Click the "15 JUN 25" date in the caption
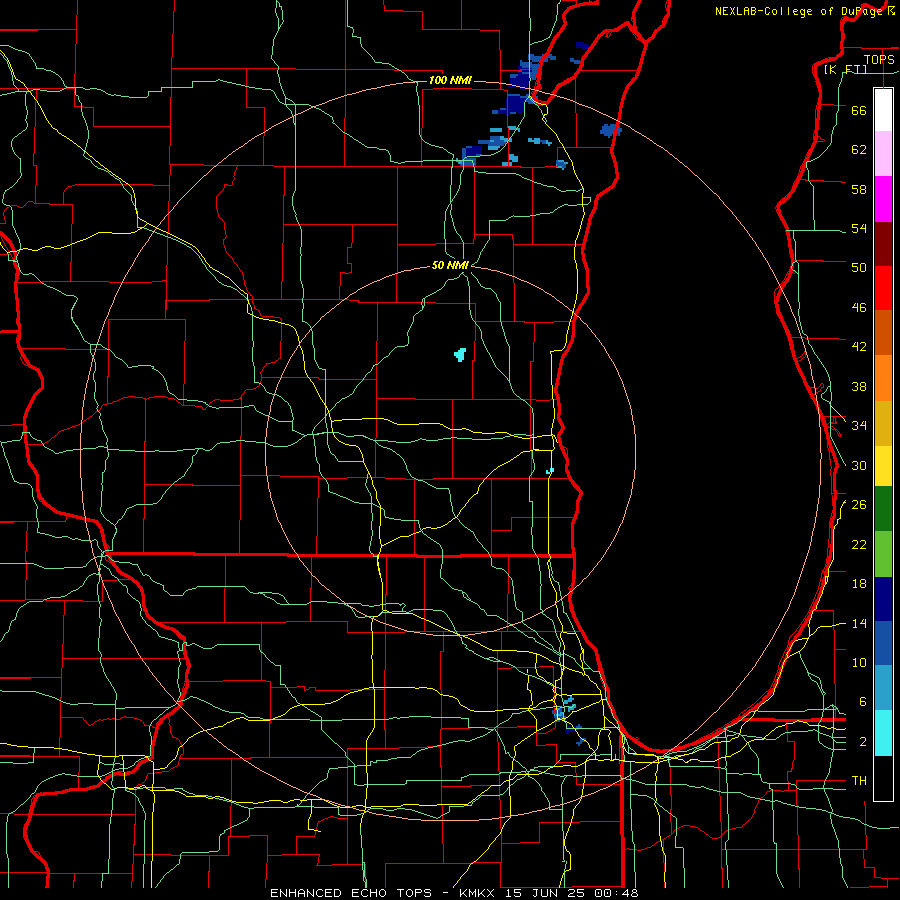Image resolution: width=900 pixels, height=900 pixels. (x=545, y=893)
